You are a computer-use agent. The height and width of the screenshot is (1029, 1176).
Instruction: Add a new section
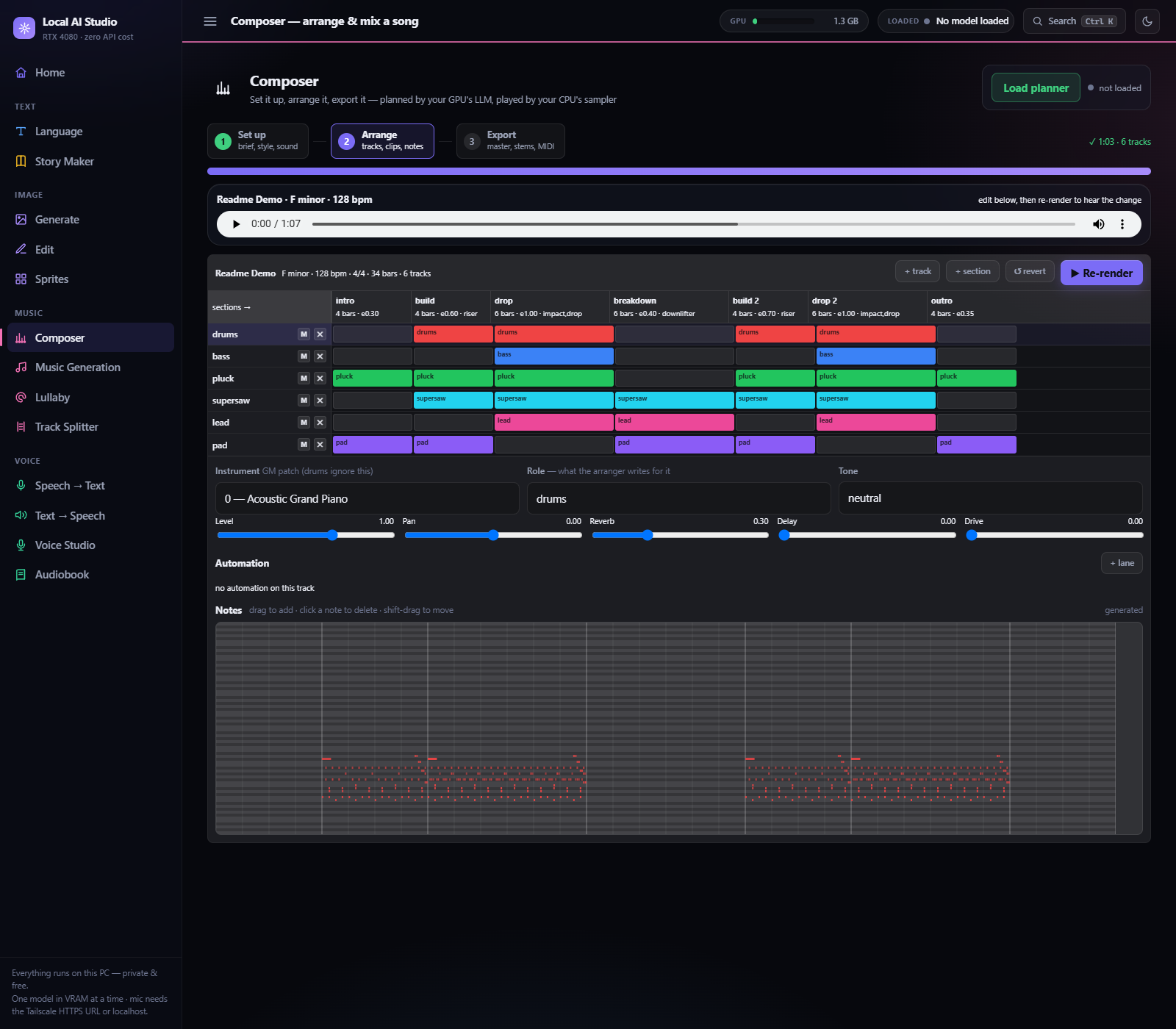[972, 271]
